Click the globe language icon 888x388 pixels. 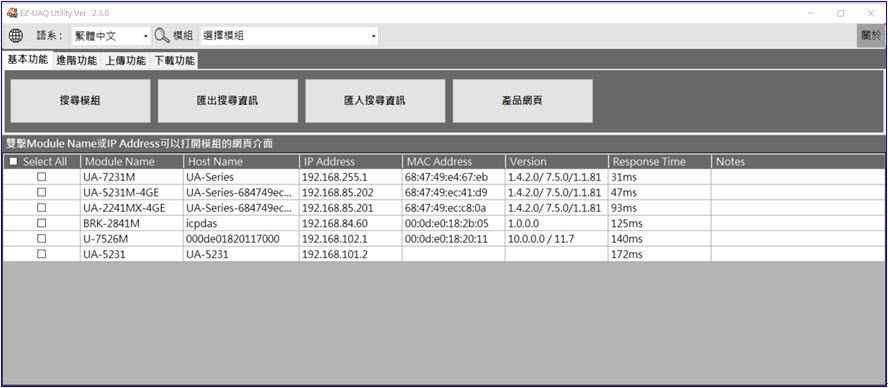[16, 36]
